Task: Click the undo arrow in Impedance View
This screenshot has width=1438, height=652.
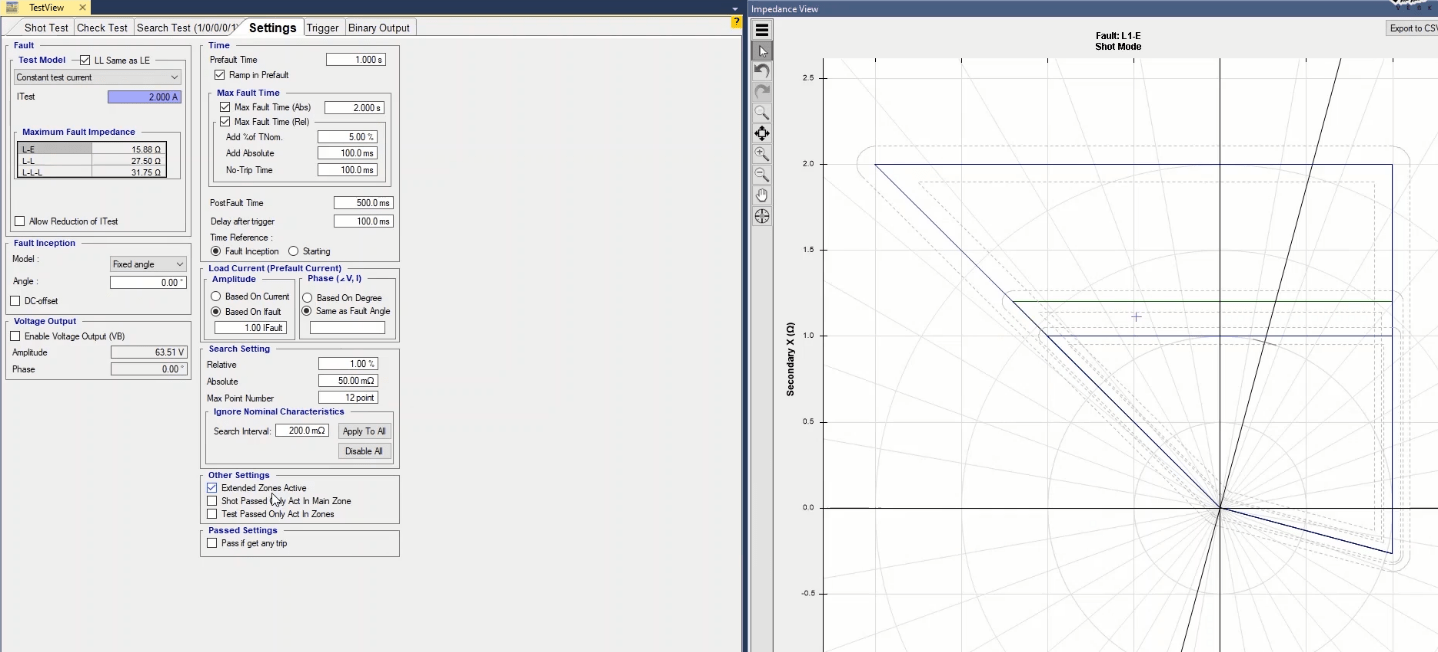Action: pyautogui.click(x=762, y=71)
